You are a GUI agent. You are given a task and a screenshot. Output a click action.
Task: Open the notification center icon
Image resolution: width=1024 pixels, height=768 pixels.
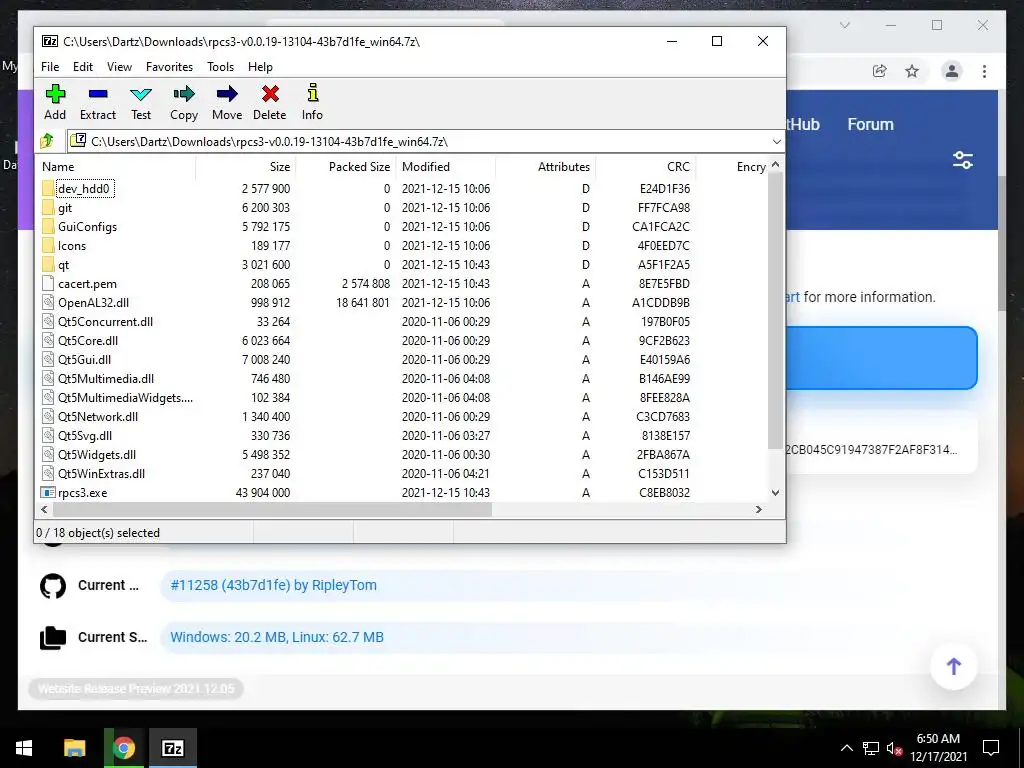point(991,748)
